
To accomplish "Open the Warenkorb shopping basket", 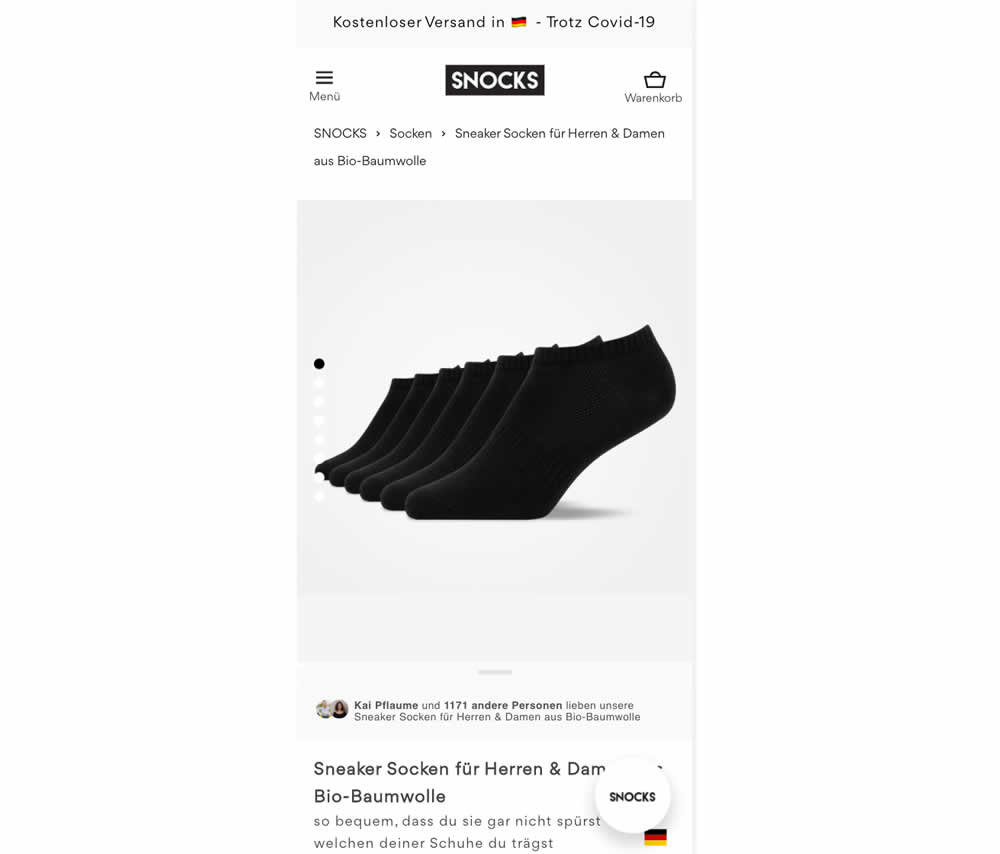I will click(654, 80).
